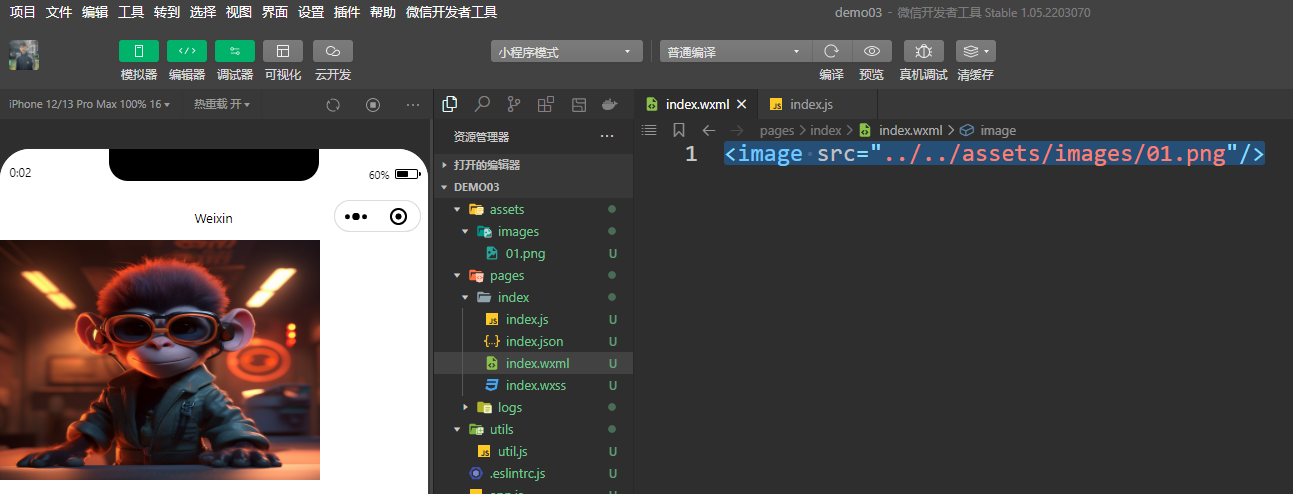Open 资源管理器 more actions ellipsis
Viewport: 1293px width, 494px height.
[607, 136]
